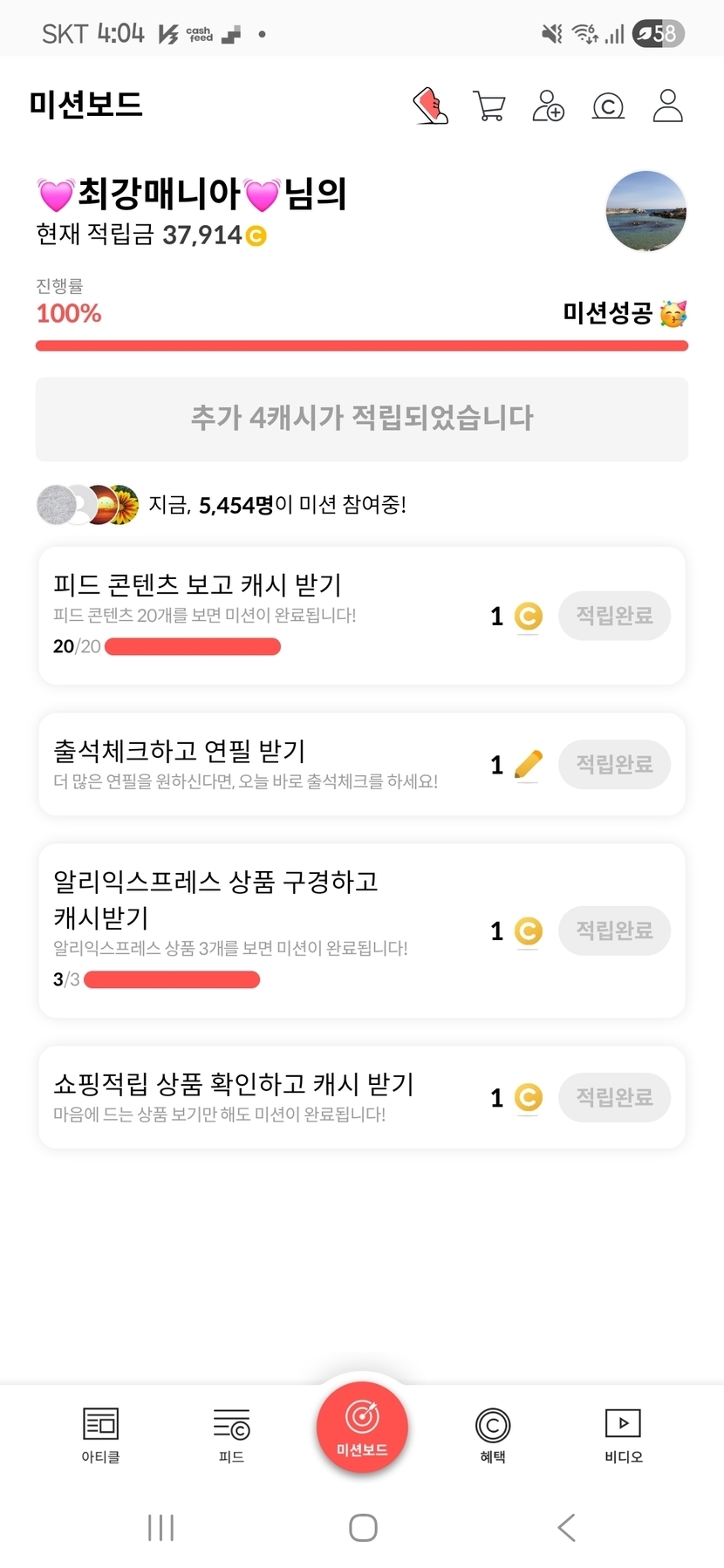Screen dimensions: 724x1568
Task: Open the 아티클 tab
Action: point(100,1434)
